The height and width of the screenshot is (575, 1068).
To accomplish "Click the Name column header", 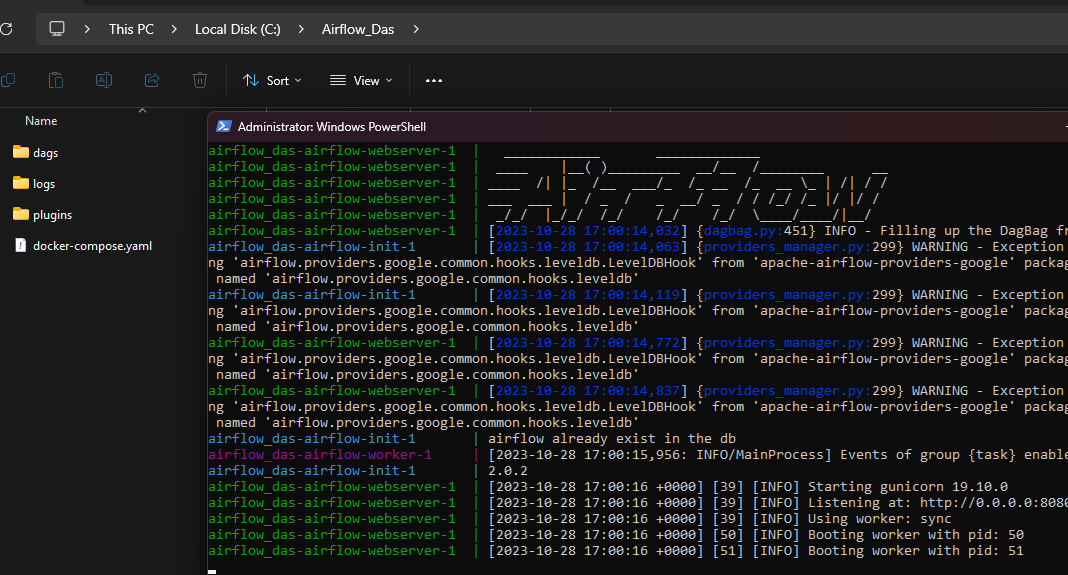I will click(41, 121).
